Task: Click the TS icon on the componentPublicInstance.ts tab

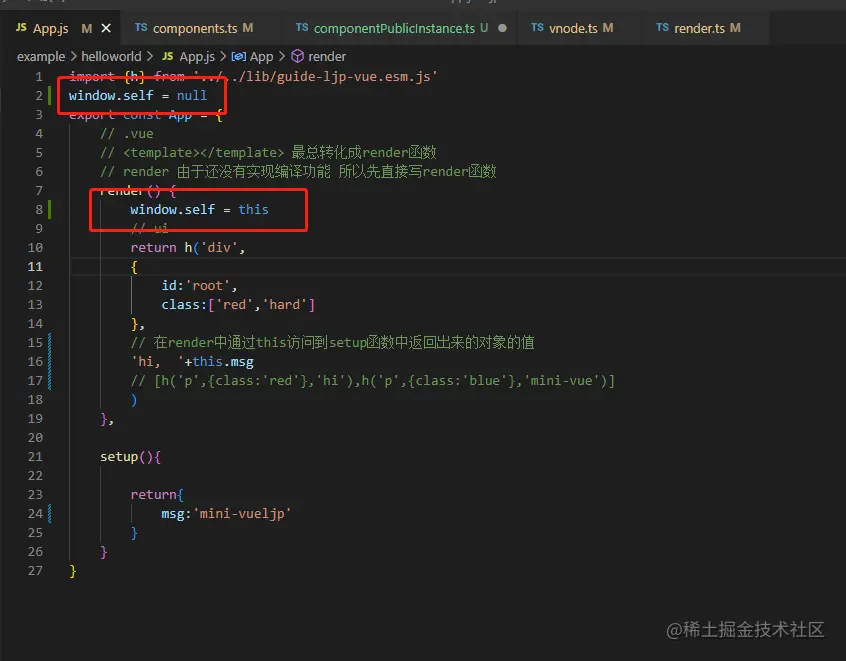Action: click(x=302, y=28)
